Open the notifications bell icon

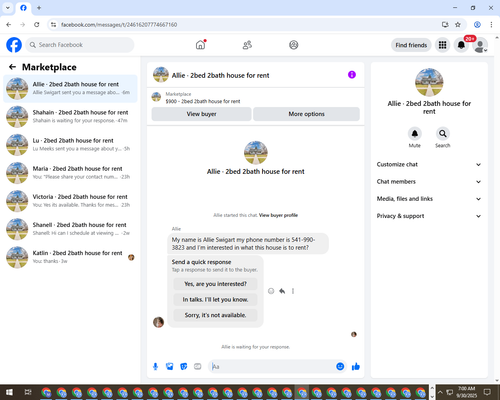(x=461, y=45)
